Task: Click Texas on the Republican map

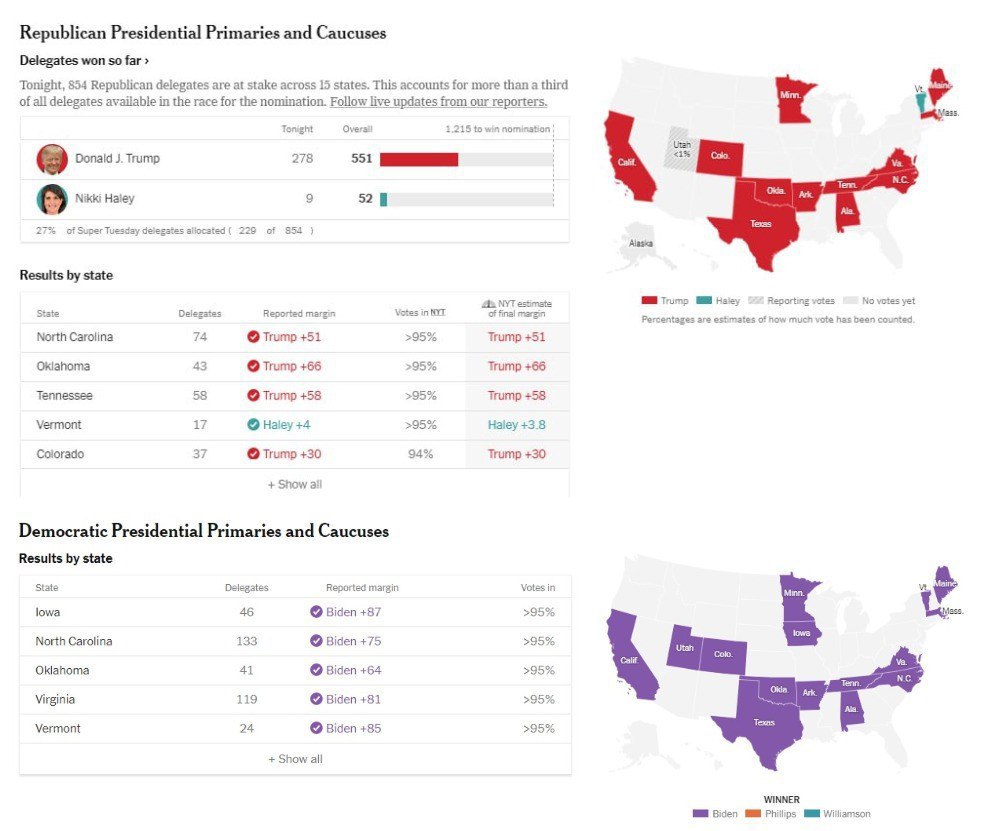Action: [761, 223]
